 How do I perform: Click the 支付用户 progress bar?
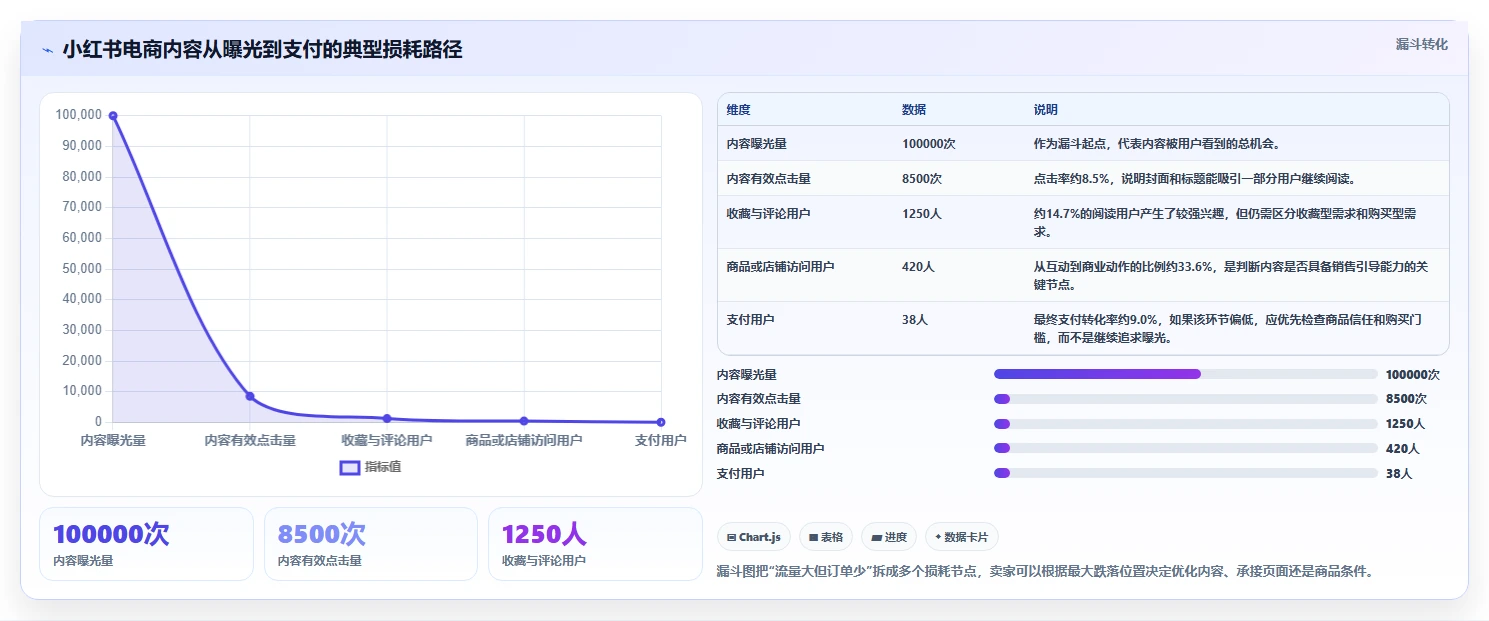tap(1186, 473)
